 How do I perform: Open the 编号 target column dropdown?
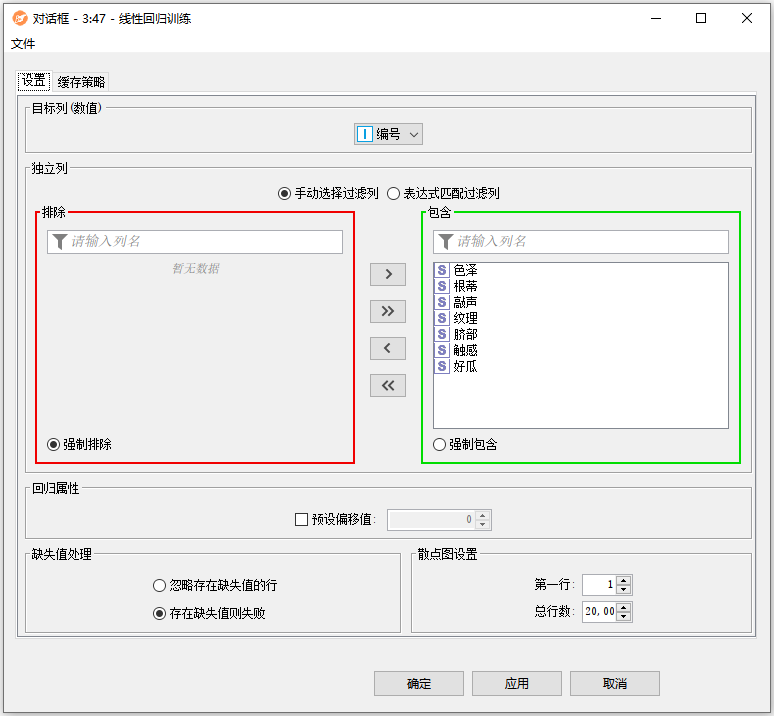coord(388,134)
